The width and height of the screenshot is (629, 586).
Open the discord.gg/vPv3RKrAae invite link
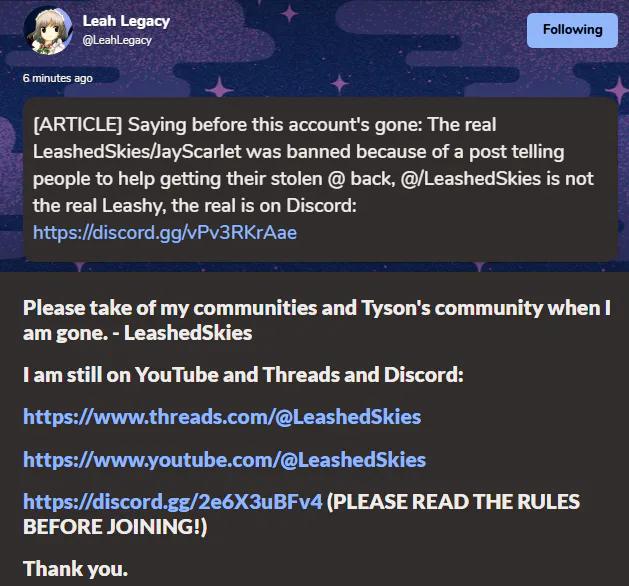165,232
